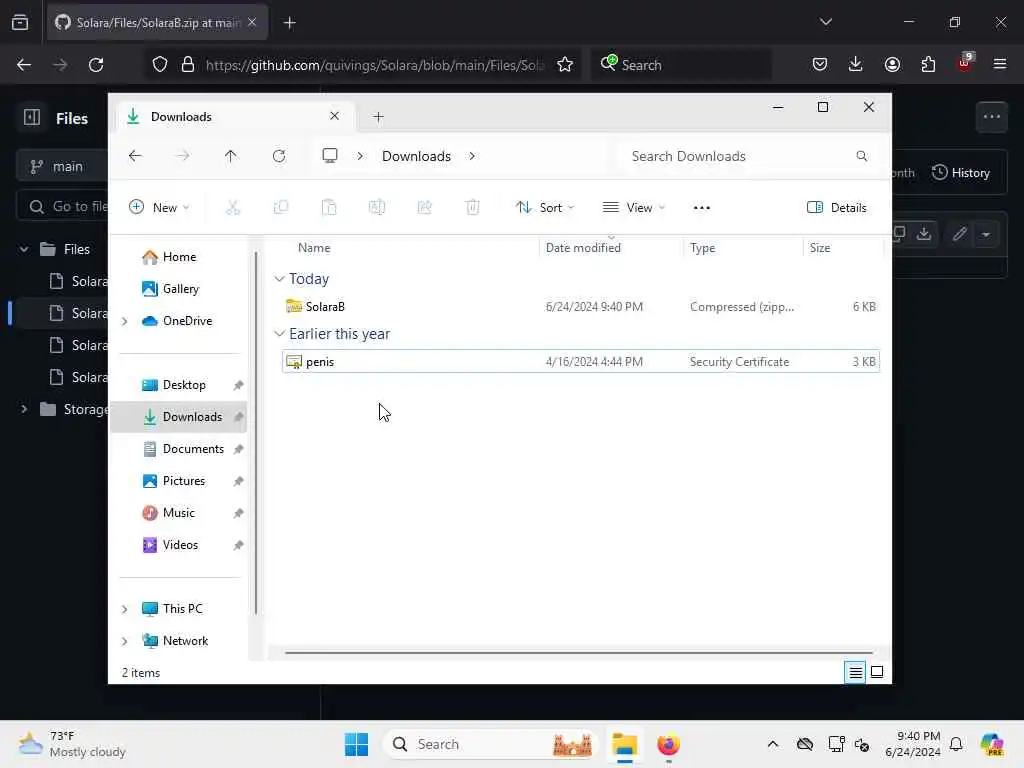Open Documents in navigation pane
This screenshot has width=1024, height=768.
182,449
